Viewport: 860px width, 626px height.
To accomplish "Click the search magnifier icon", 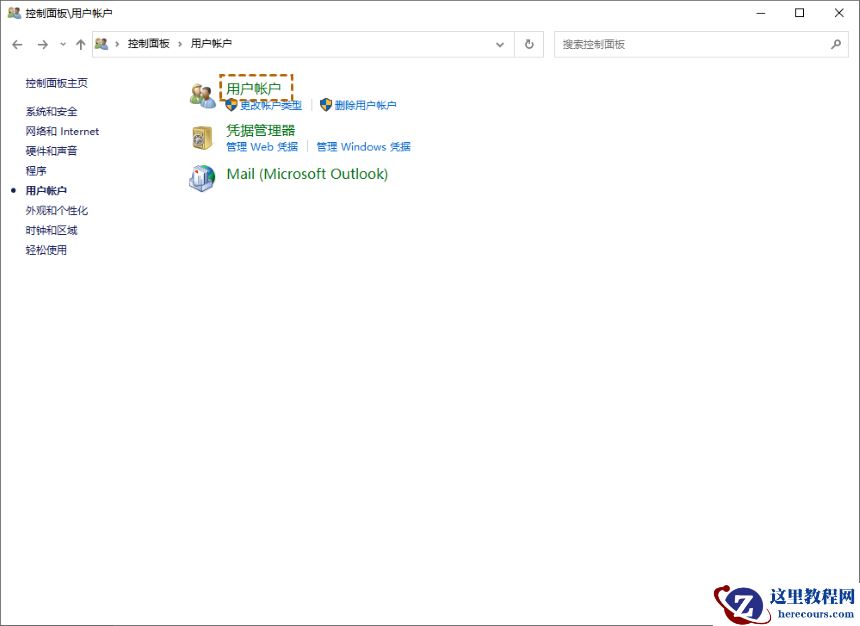I will (835, 44).
